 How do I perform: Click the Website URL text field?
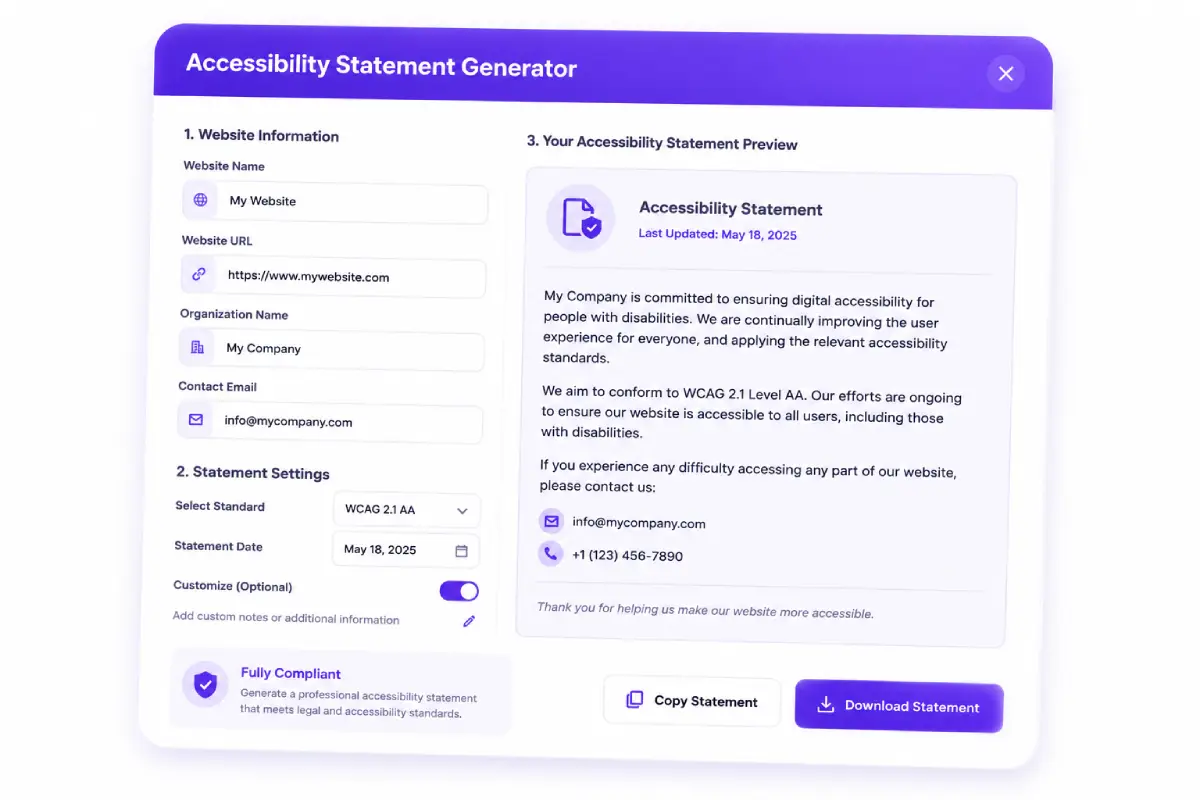(x=333, y=277)
